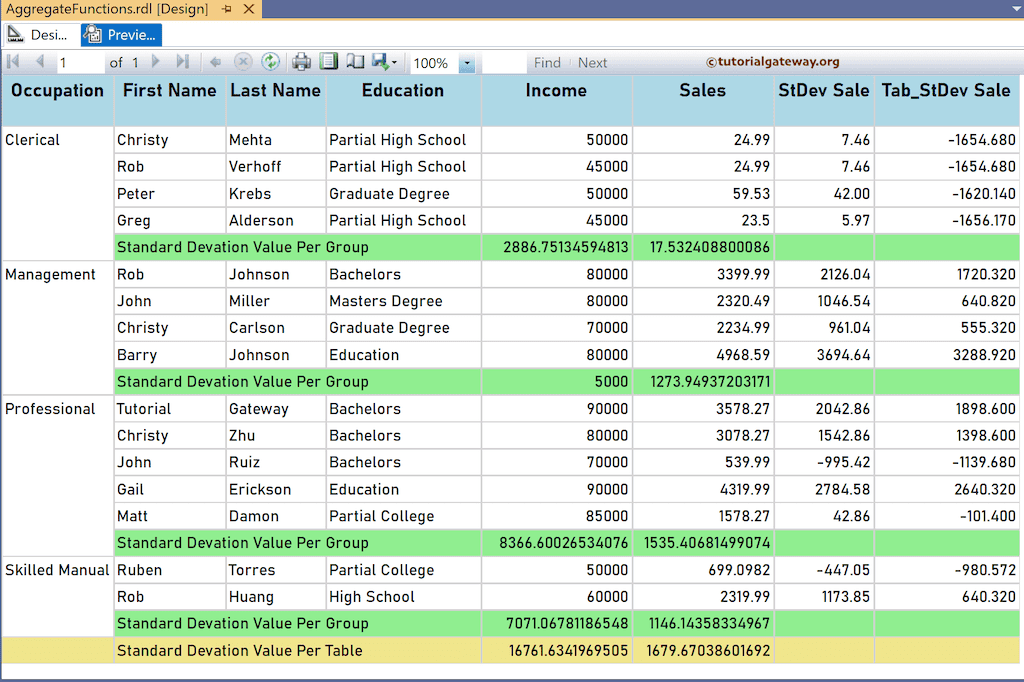Image resolution: width=1024 pixels, height=682 pixels.
Task: Select the Preview tab
Action: (x=120, y=34)
